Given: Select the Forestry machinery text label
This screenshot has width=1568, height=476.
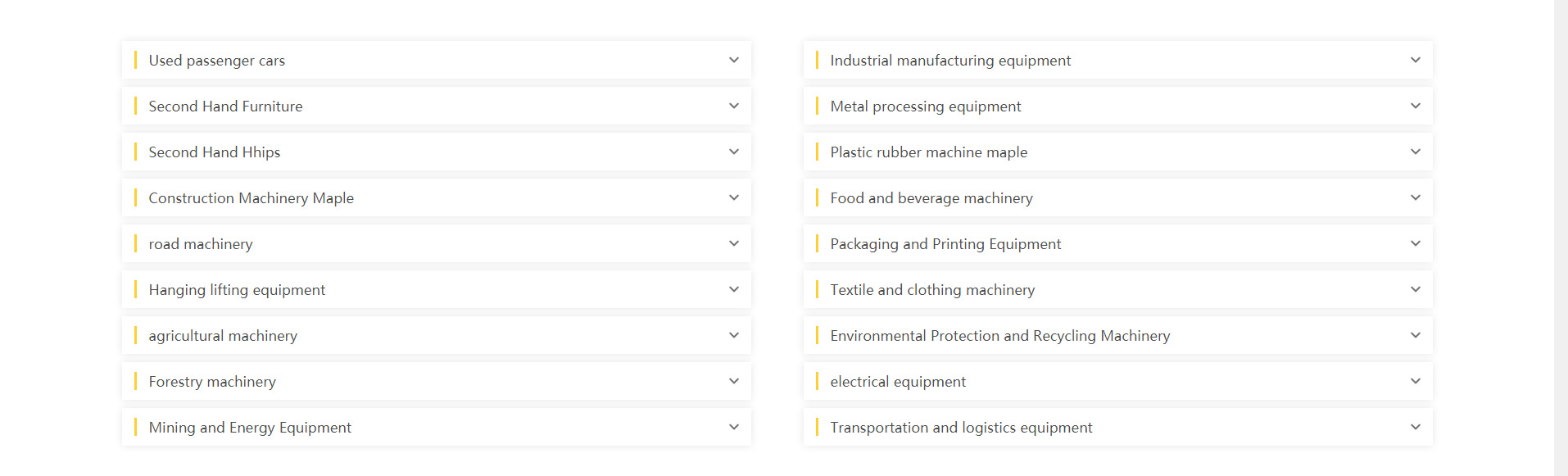Looking at the screenshot, I should (x=212, y=382).
